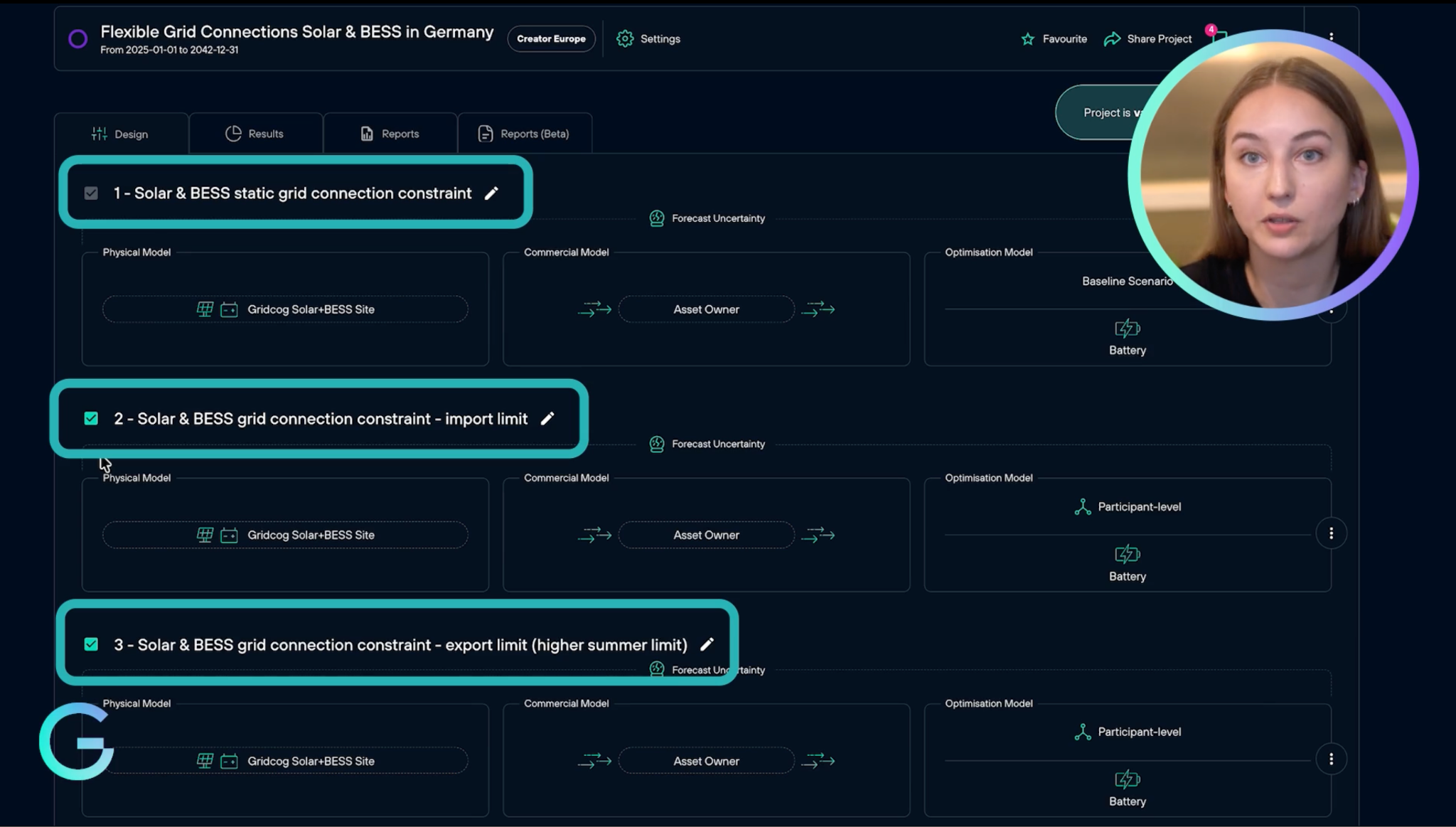The height and width of the screenshot is (827, 1456).
Task: Uncheck the scenario 3 export limit checkbox
Action: 91,644
